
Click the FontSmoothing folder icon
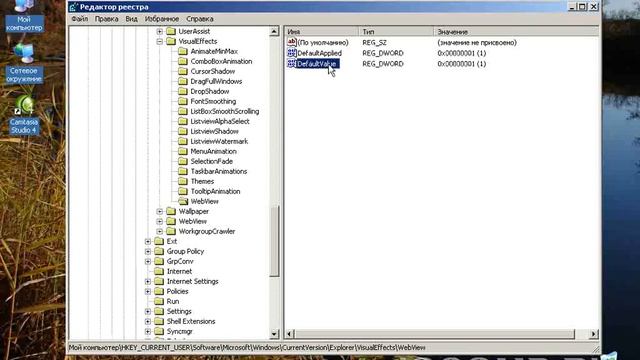[x=183, y=101]
